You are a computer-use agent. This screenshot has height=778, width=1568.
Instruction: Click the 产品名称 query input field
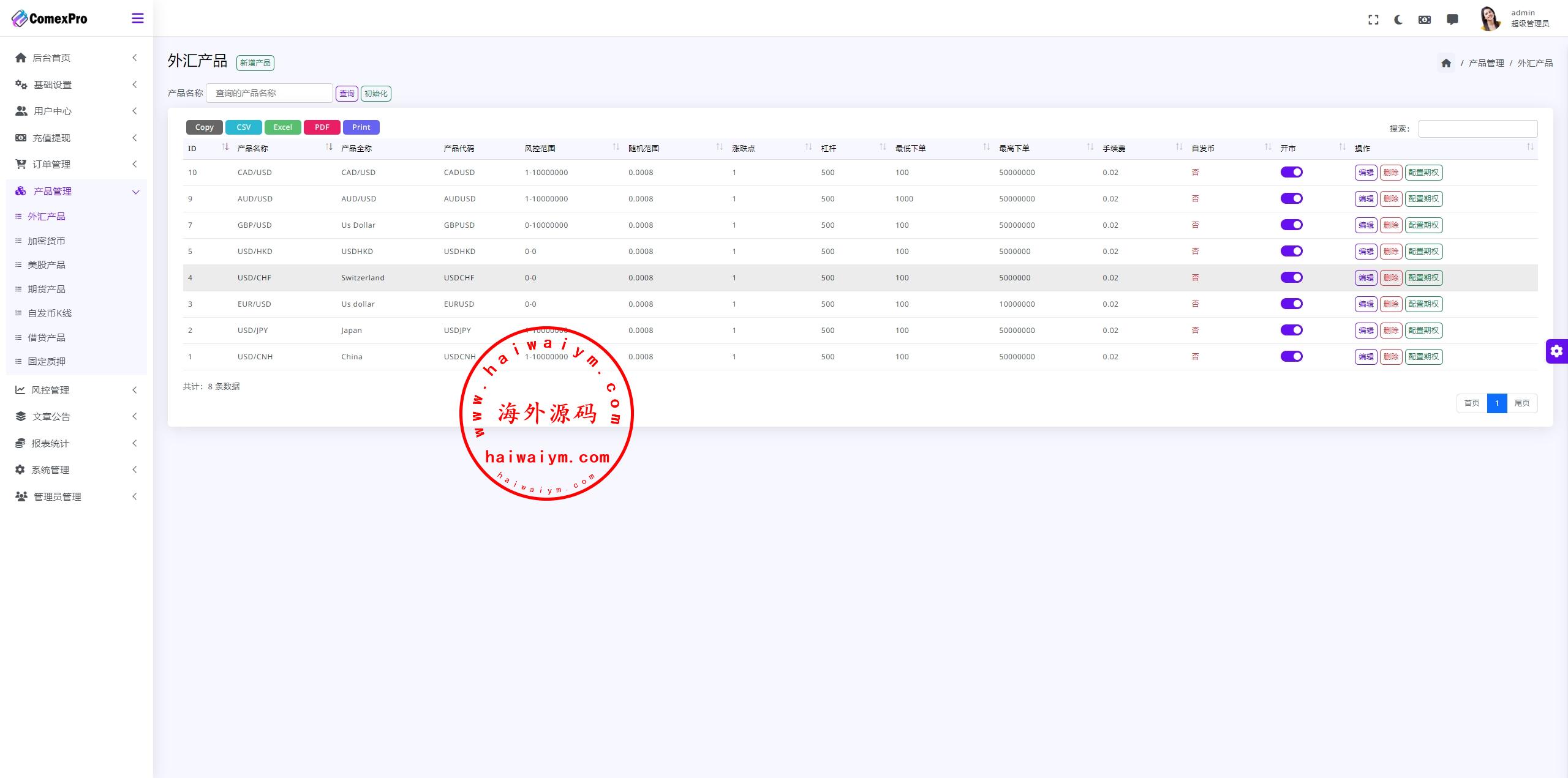click(269, 93)
